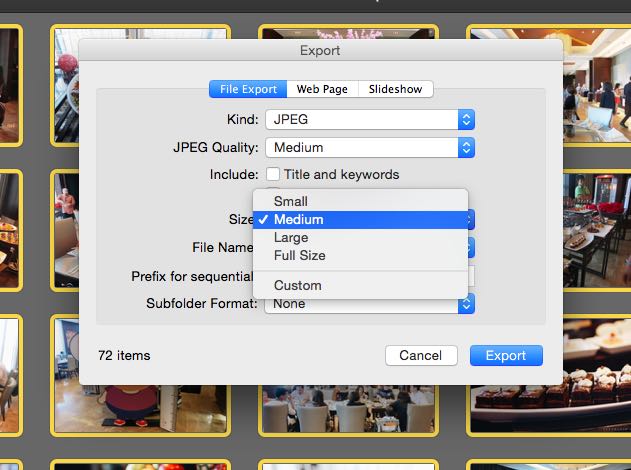Select Full Size in the menu
This screenshot has width=631, height=470.
coord(361,256)
